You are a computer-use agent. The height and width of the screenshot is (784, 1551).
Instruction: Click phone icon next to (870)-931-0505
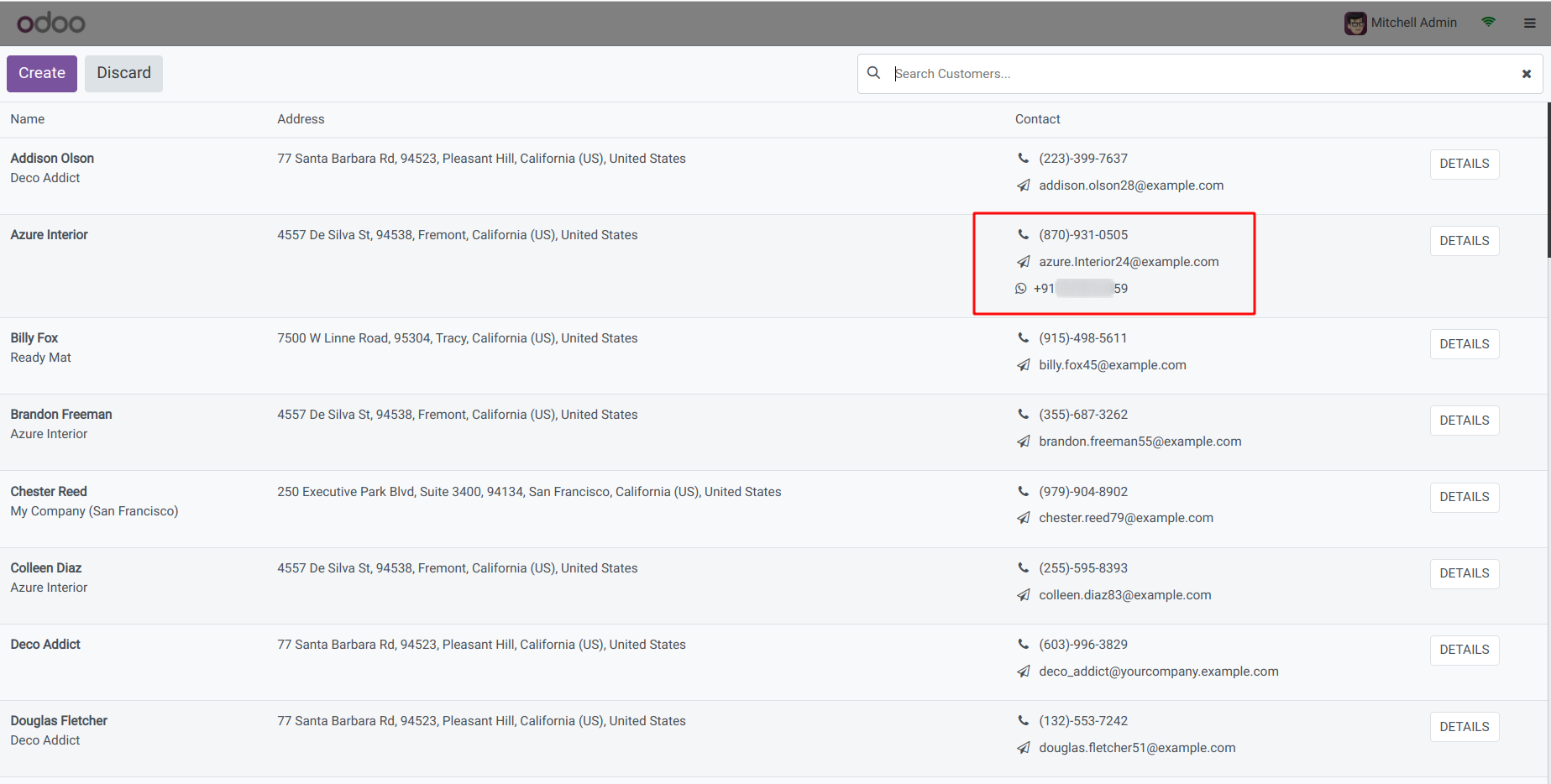[x=1023, y=234]
